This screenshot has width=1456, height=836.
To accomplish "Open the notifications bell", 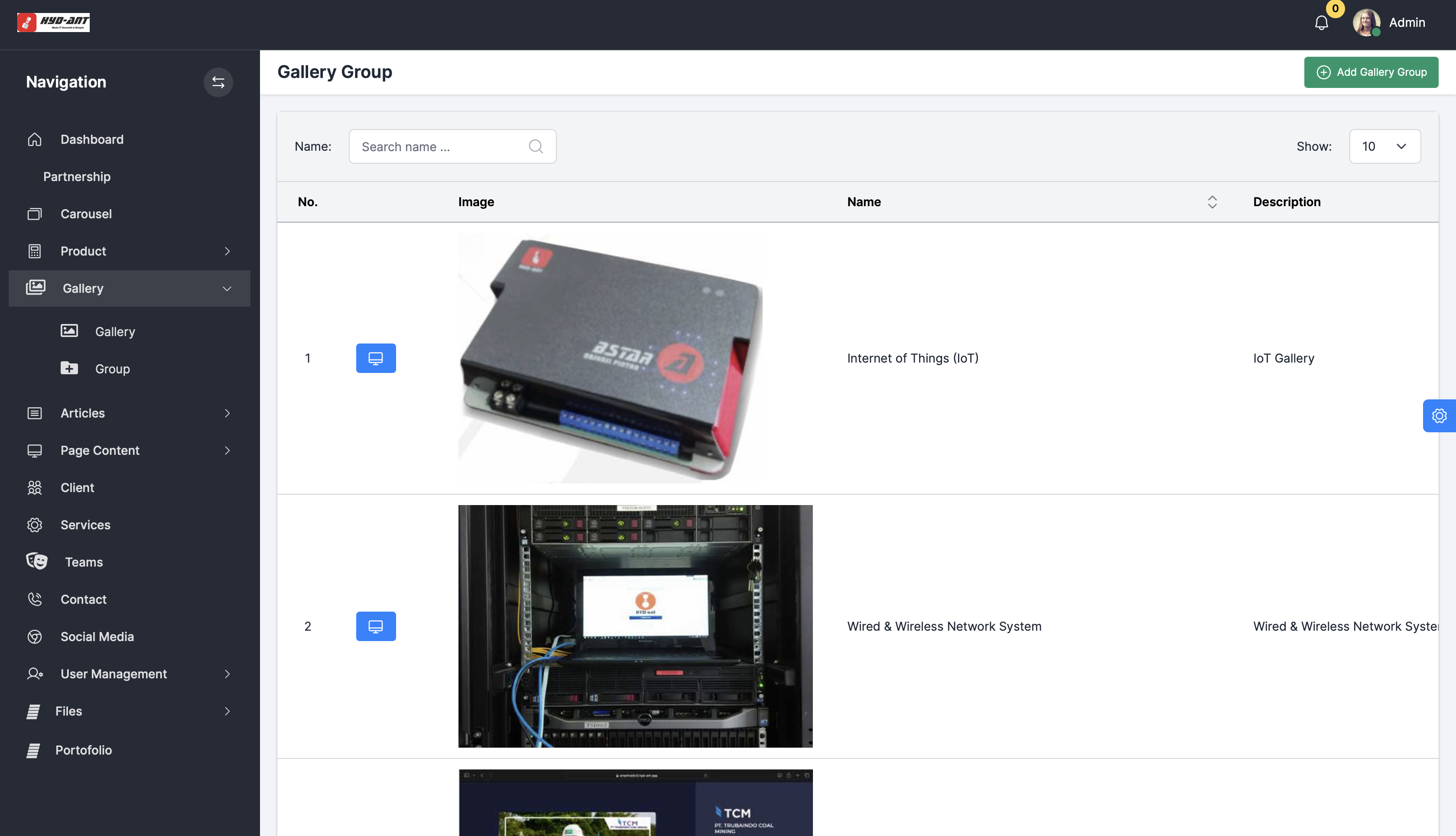I will [x=1322, y=23].
